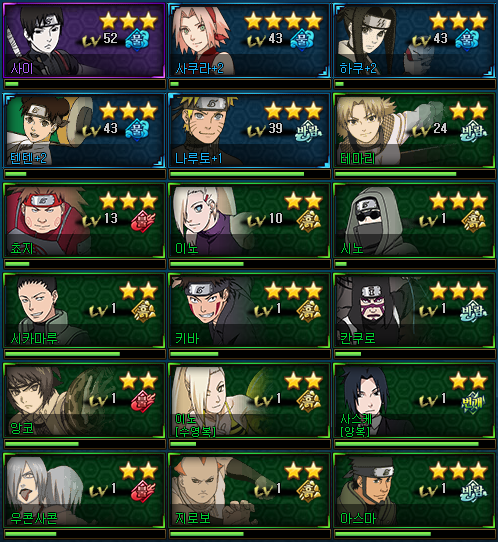Click the lightning element icon on 사스케 [양복]

pos(473,402)
